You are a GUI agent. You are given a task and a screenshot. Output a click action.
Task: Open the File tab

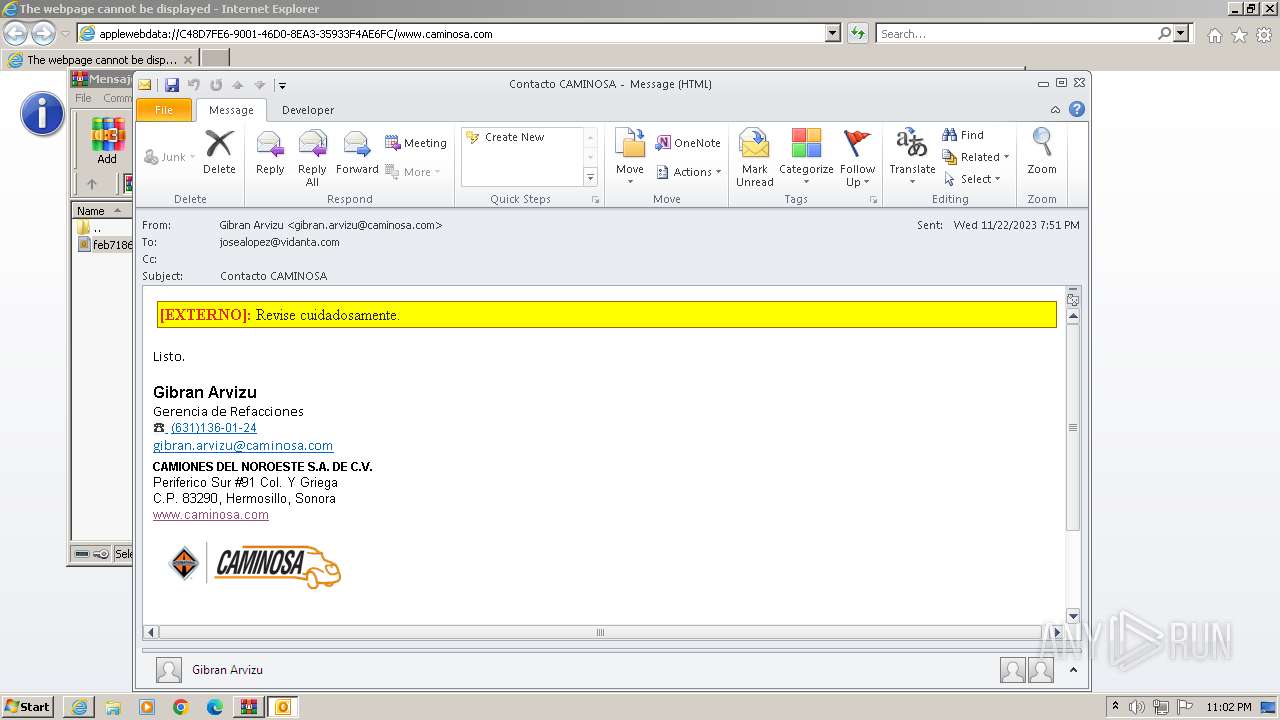coord(163,110)
